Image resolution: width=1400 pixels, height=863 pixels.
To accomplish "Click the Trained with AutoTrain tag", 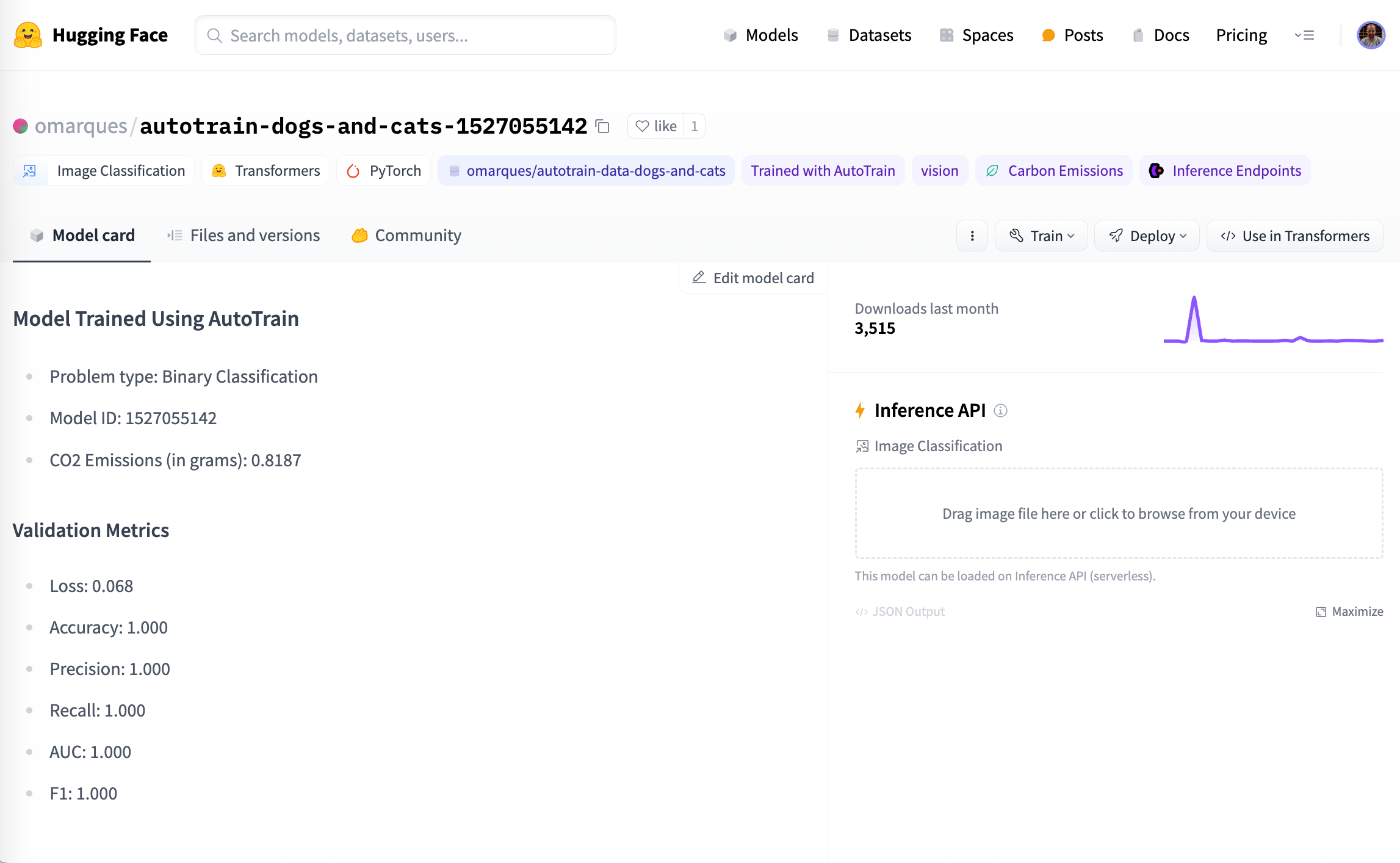I will click(x=823, y=171).
